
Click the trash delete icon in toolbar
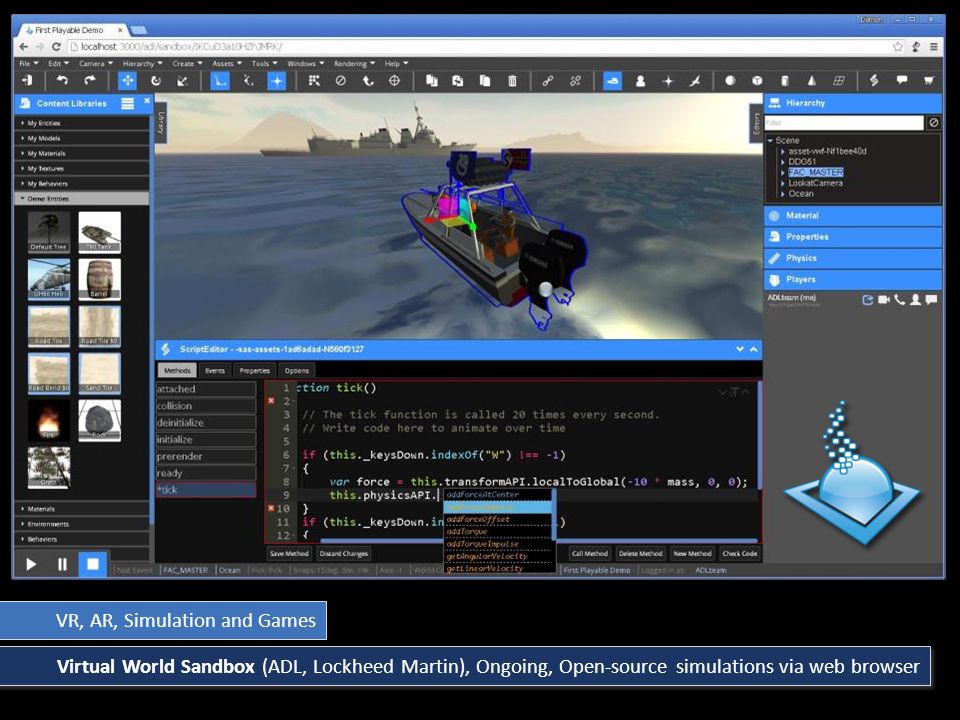[x=512, y=81]
